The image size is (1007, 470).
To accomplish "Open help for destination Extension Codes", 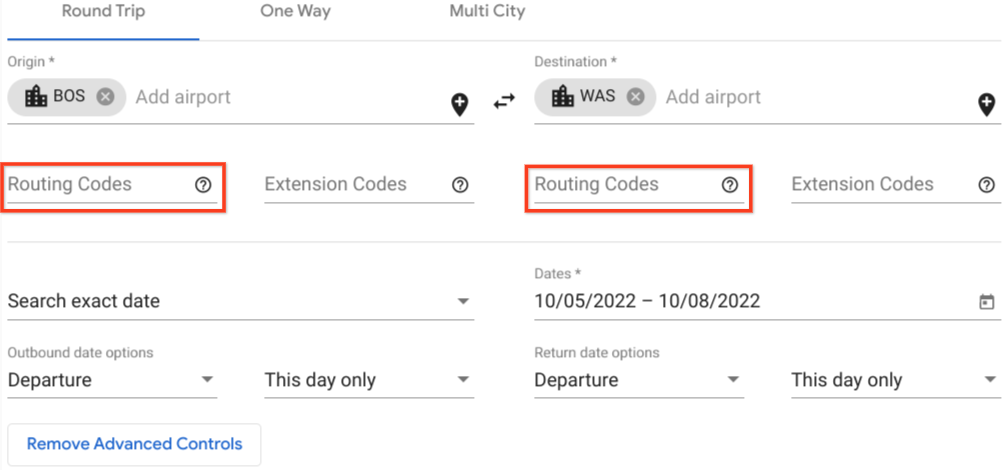I will click(x=987, y=185).
